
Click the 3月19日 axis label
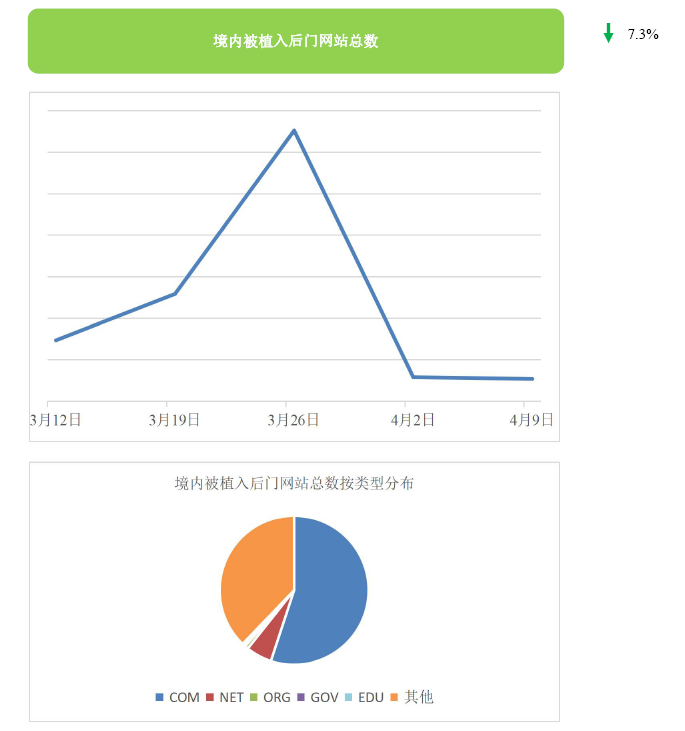tap(174, 420)
